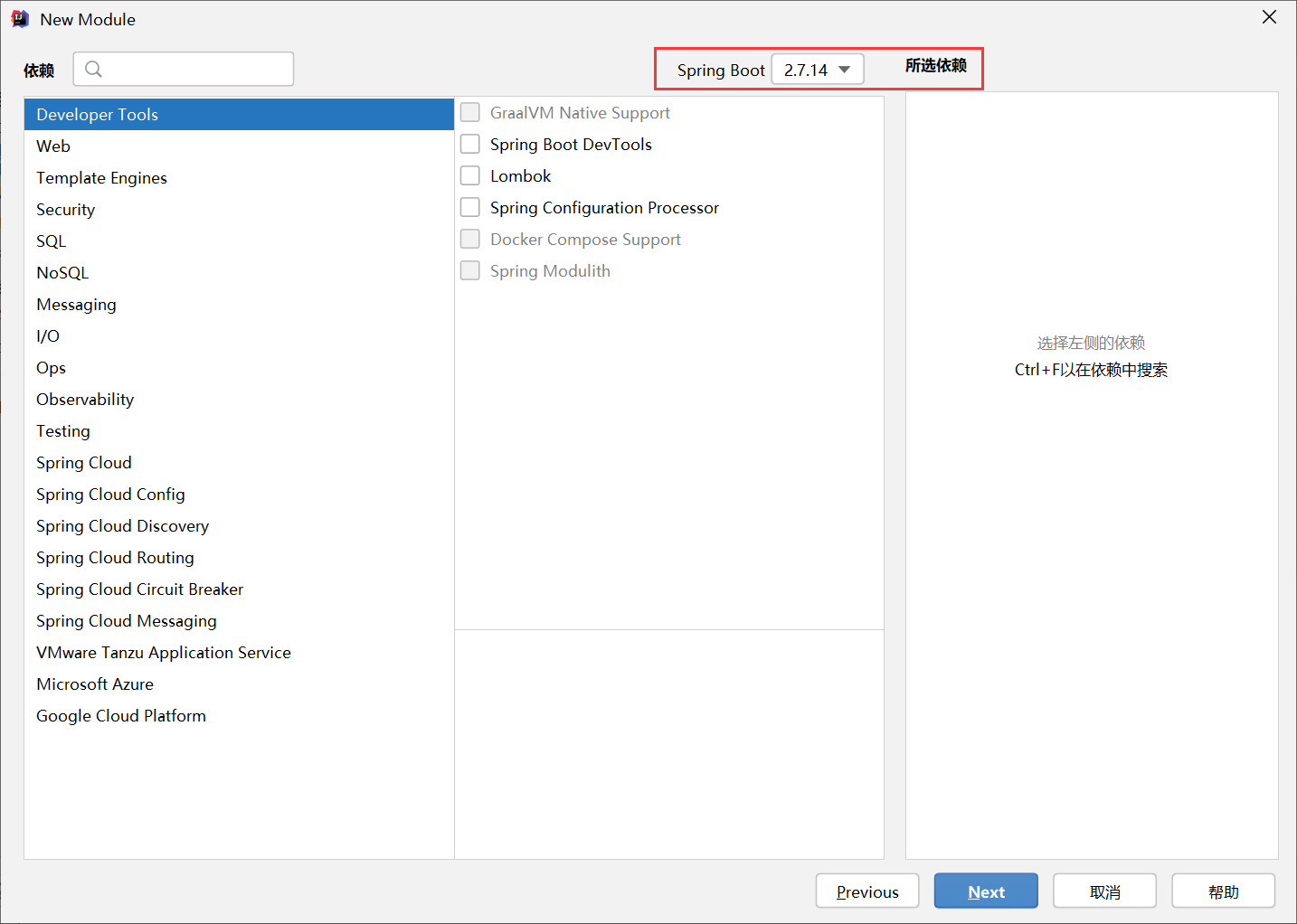Click the Ctrl+F以在依赖中搜索 hint text
Image resolution: width=1297 pixels, height=924 pixels.
(1091, 370)
